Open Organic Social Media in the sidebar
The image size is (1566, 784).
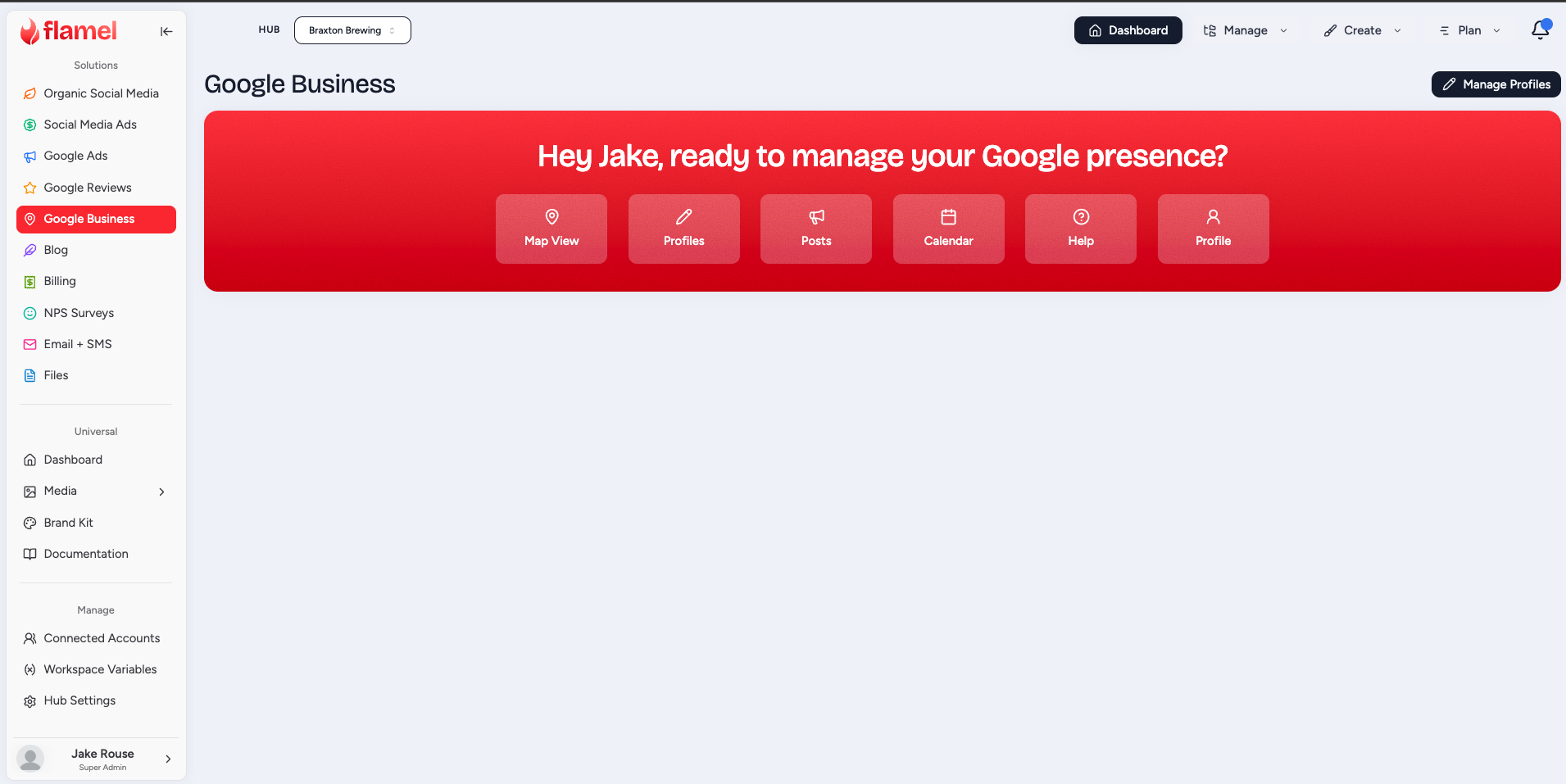96,93
